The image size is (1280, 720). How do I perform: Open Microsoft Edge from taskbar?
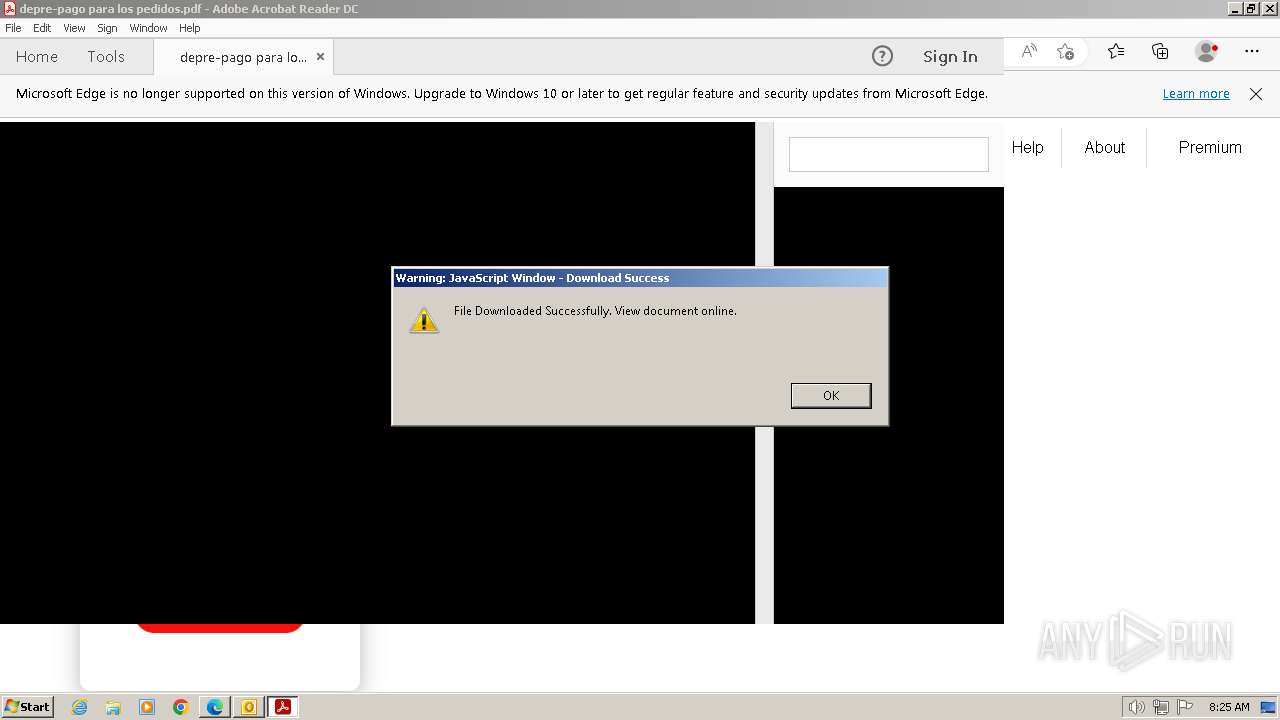pyautogui.click(x=215, y=707)
